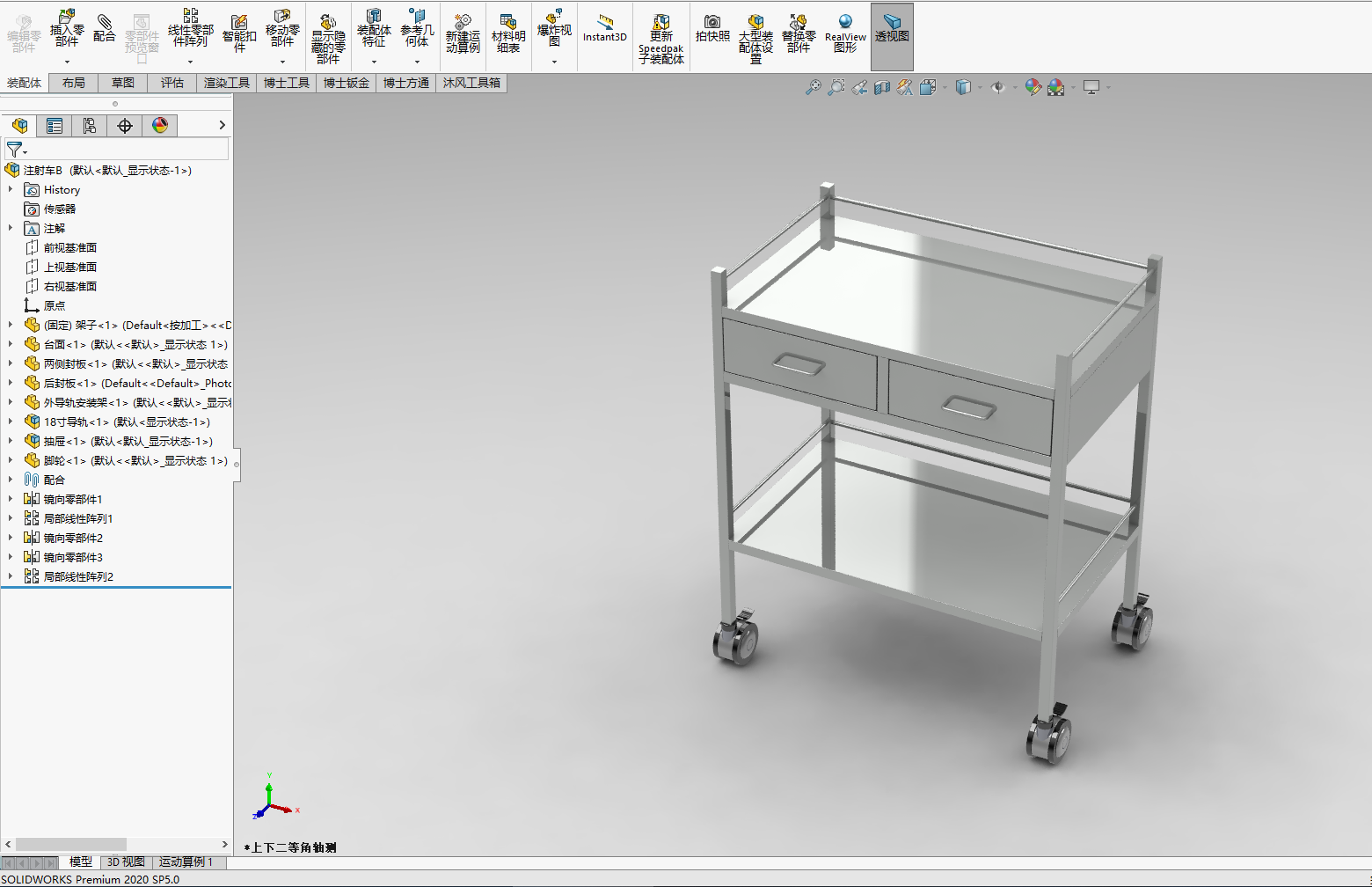
Task: Take a 拍快照 snapshot
Action: click(x=712, y=29)
